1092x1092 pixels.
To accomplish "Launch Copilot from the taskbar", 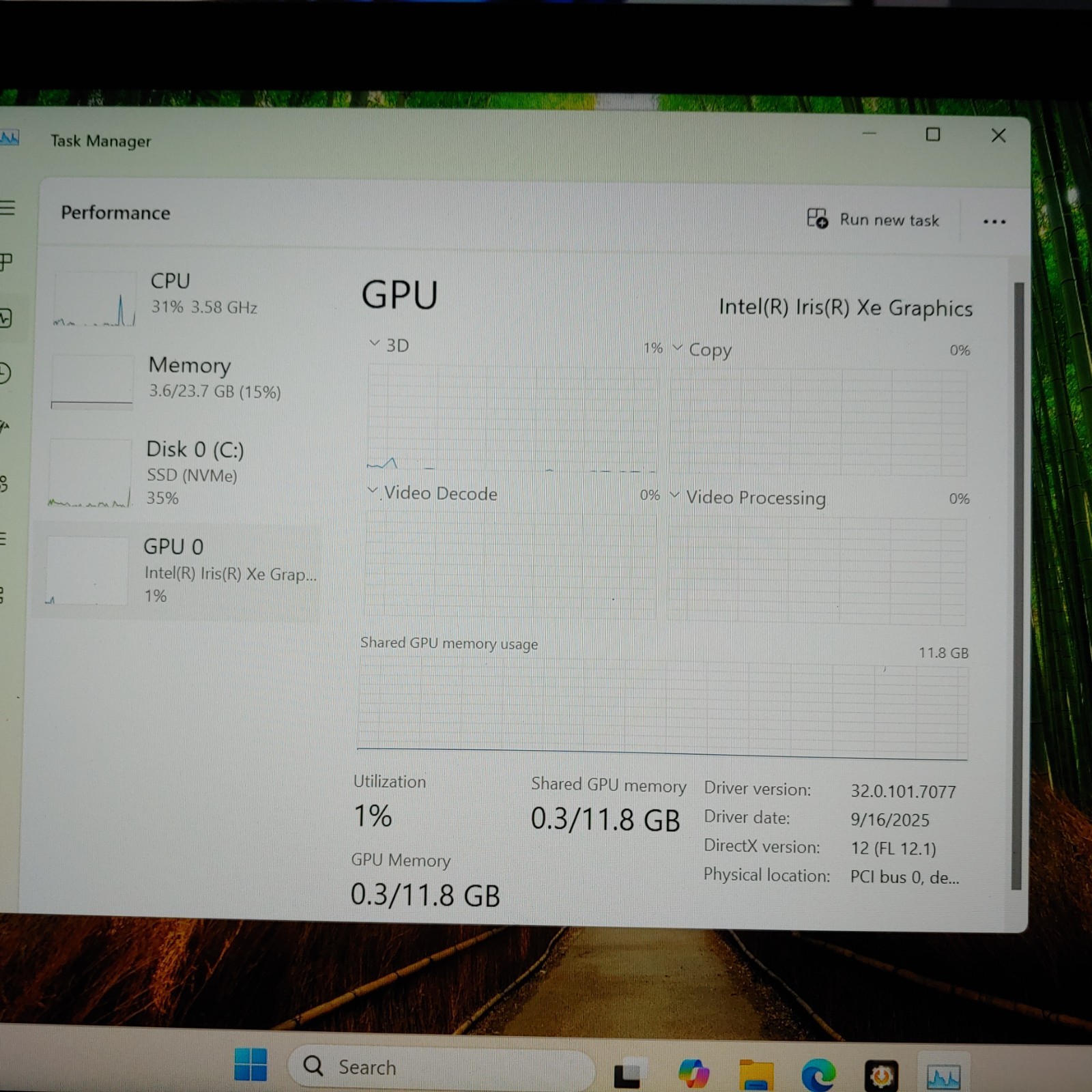I will tap(693, 1073).
